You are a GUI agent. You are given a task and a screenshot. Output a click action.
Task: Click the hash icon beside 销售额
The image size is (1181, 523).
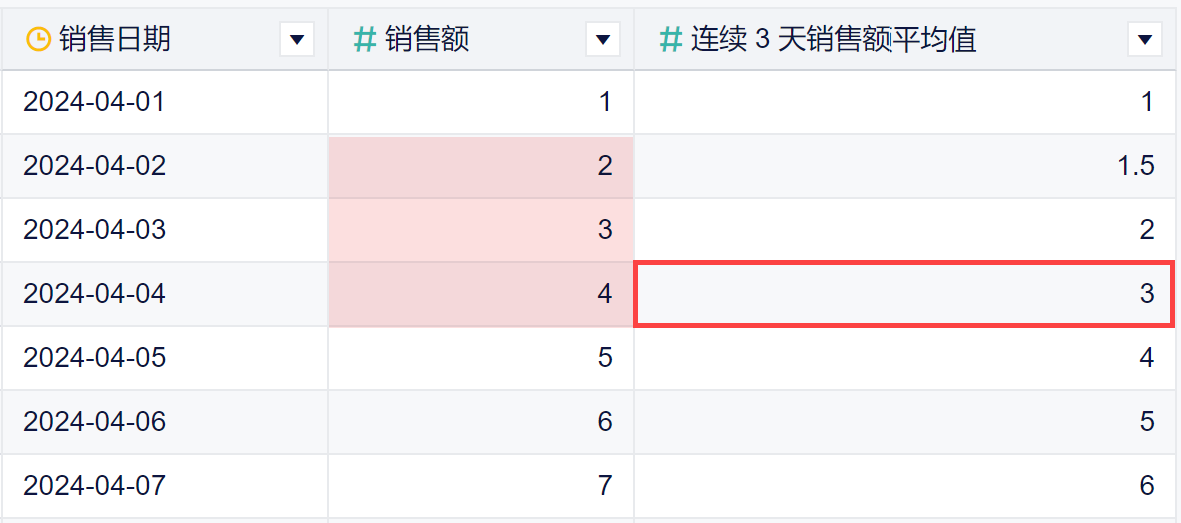tap(365, 39)
